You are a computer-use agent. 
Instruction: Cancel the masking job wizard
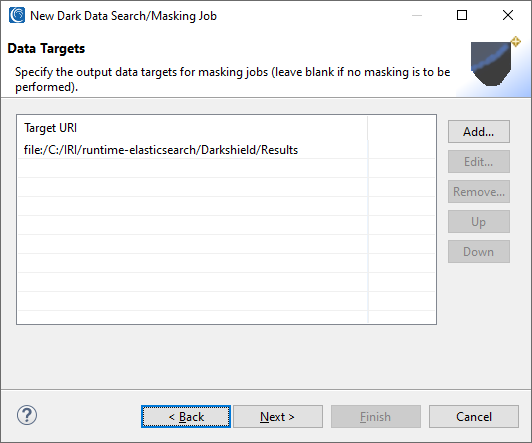(474, 417)
